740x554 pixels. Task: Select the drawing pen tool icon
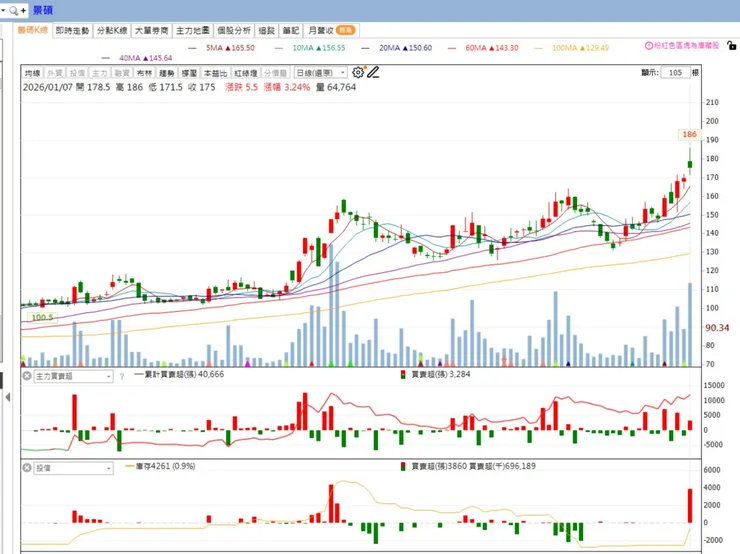(373, 72)
